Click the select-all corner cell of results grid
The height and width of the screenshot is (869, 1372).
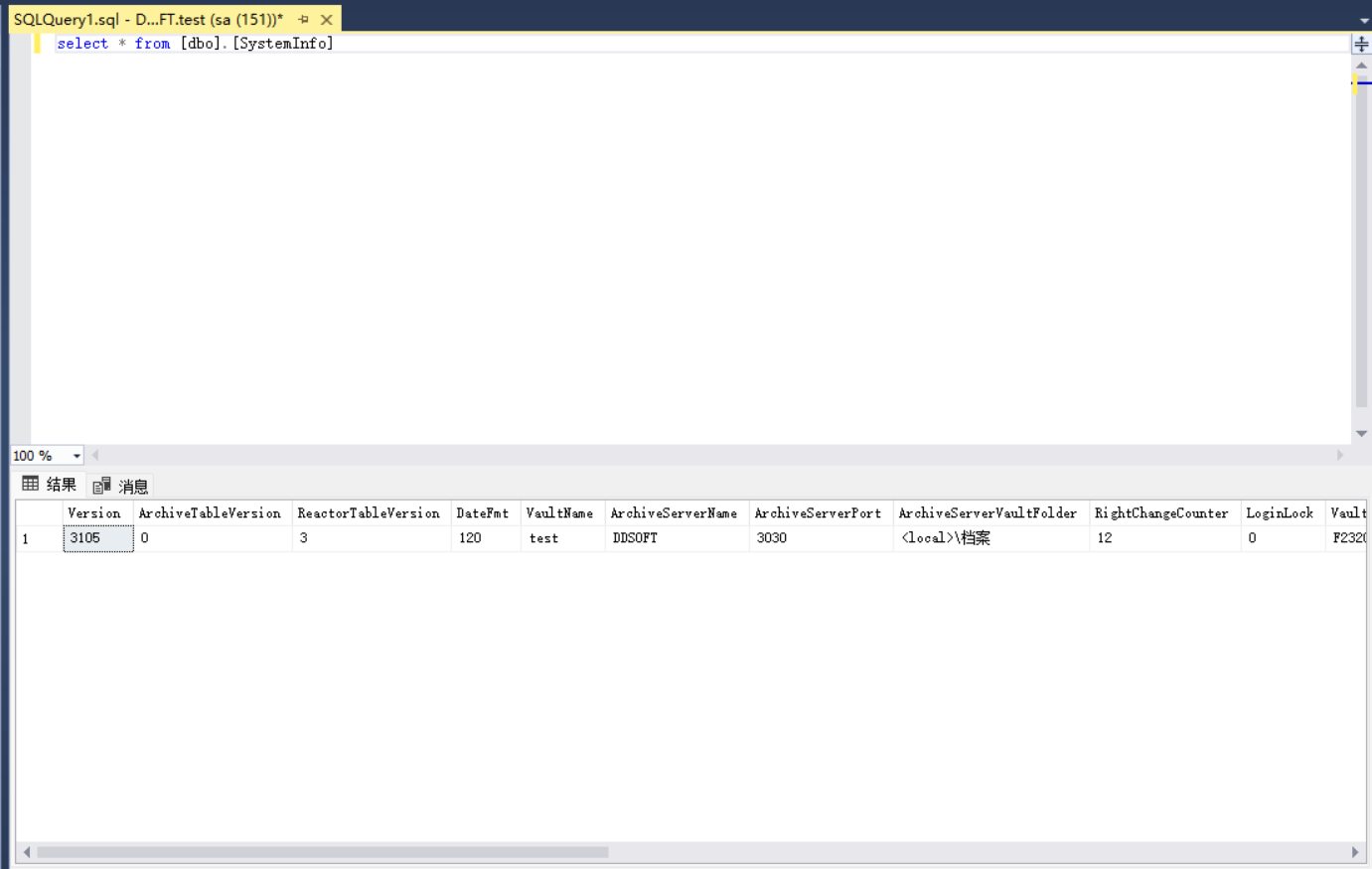(40, 513)
